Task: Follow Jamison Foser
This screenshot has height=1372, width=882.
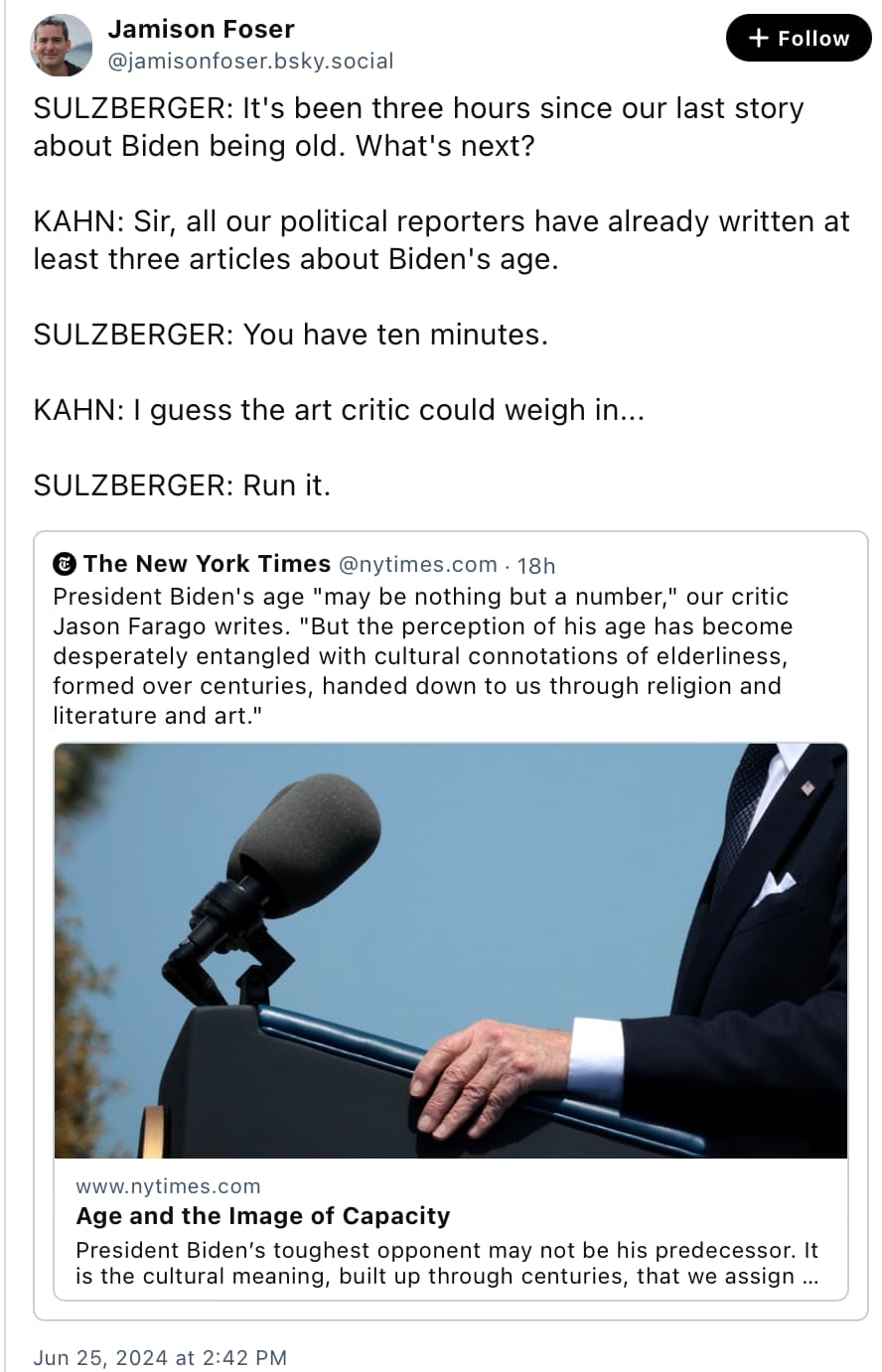Action: click(799, 39)
